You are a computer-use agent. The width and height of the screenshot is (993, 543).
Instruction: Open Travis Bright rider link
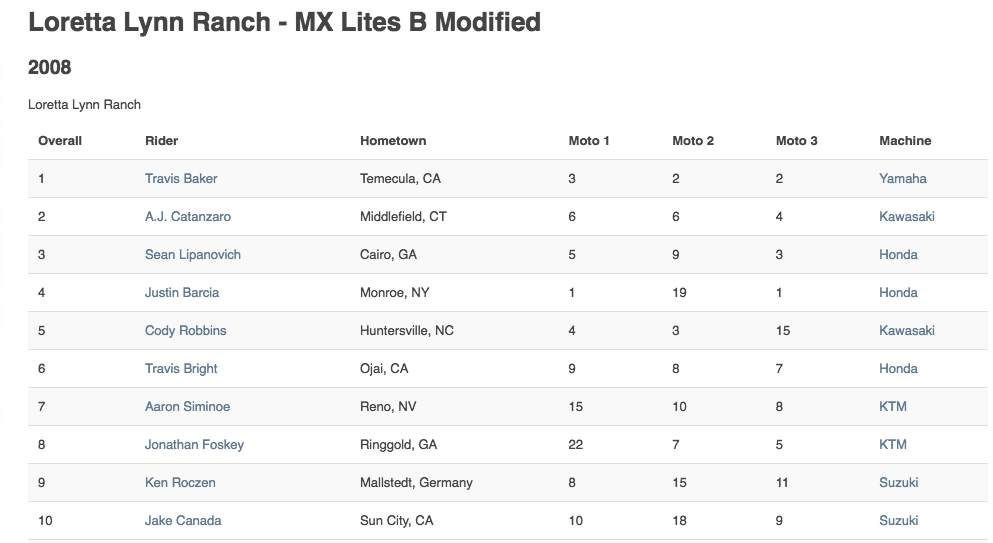point(180,369)
